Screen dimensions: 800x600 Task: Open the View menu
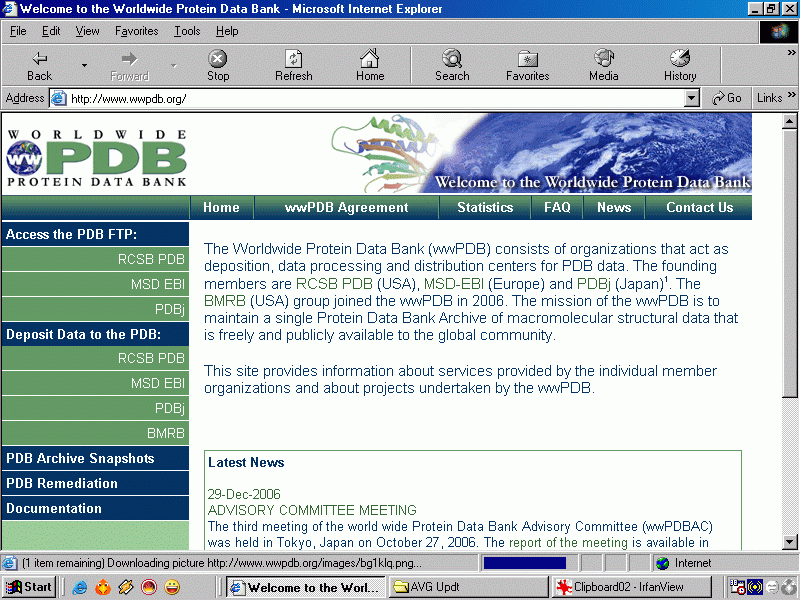87,31
